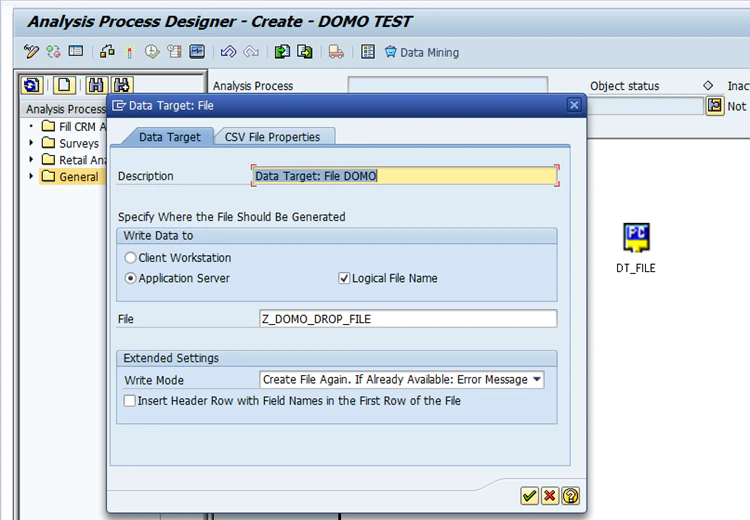Screen dimensions: 750x520
Task: Select the Fill CRM folder in tree
Action: pos(73,127)
